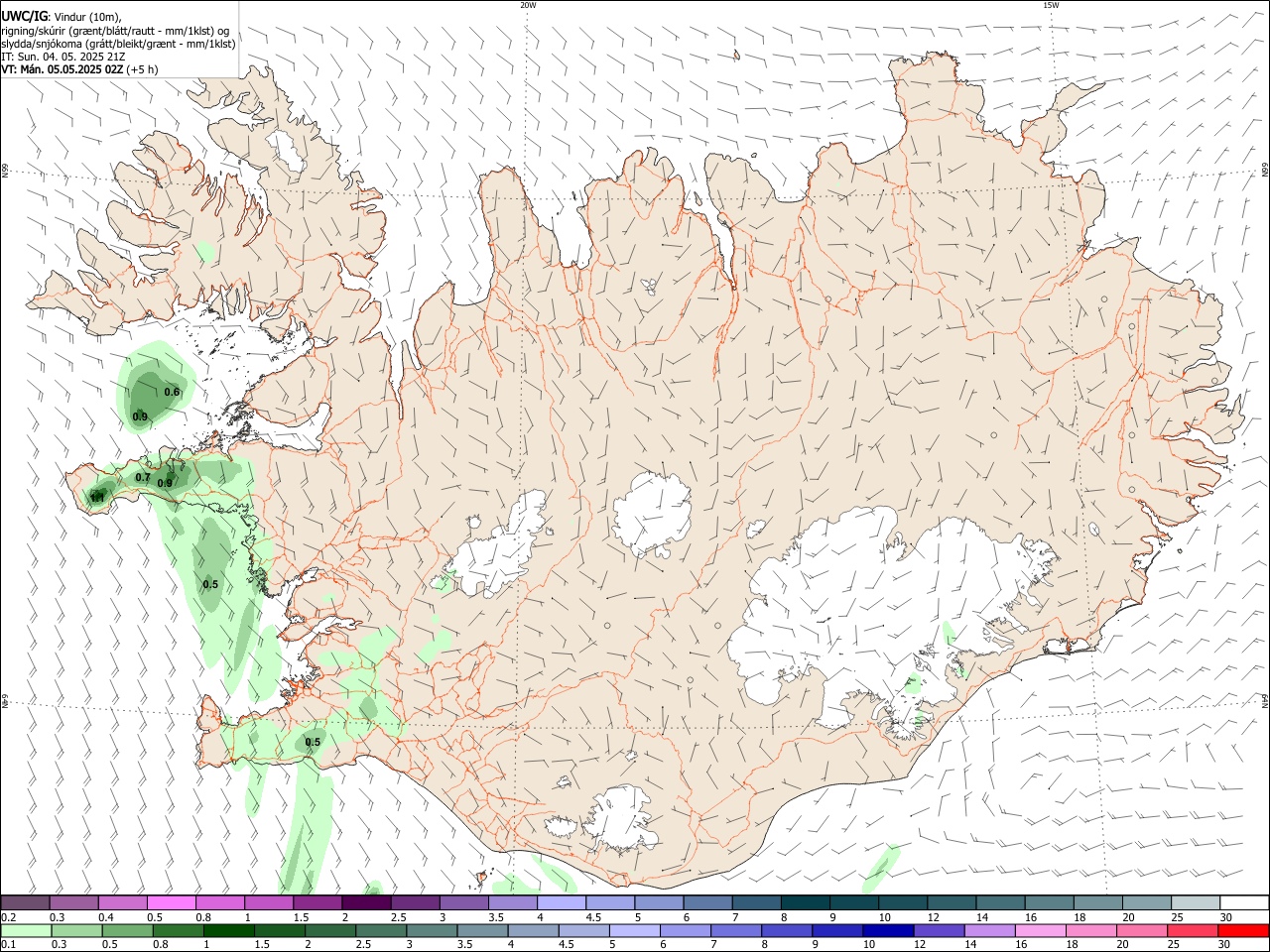
Task: Click the 'IT: Sun. 04. 05. 2025 21Z' line
Action: [x=63, y=57]
